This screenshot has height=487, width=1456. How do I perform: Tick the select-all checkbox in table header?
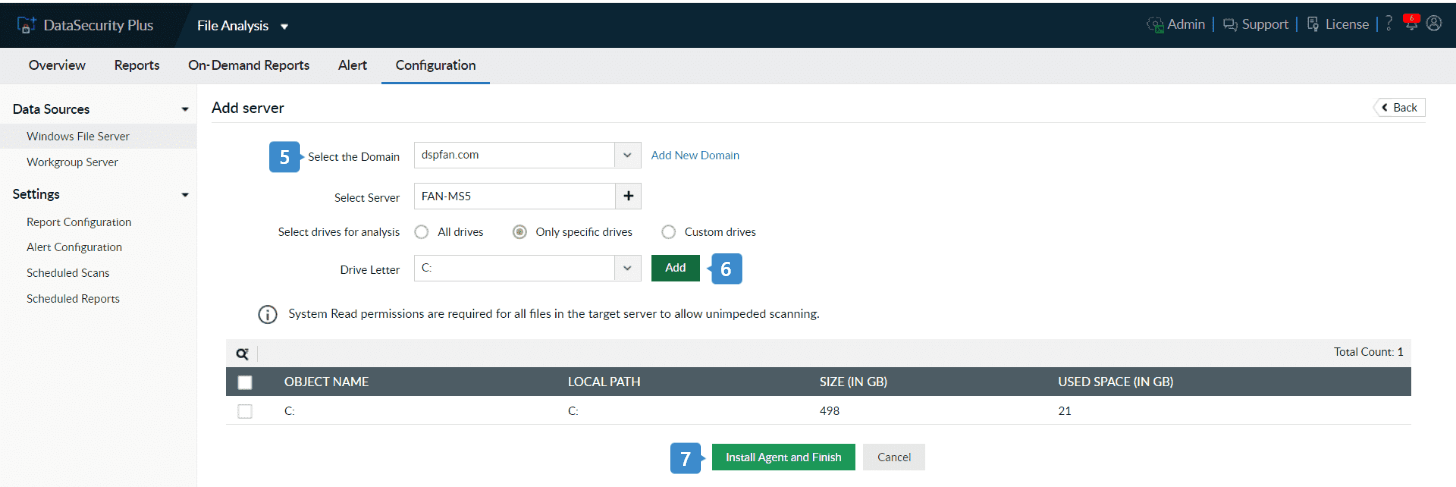[245, 382]
